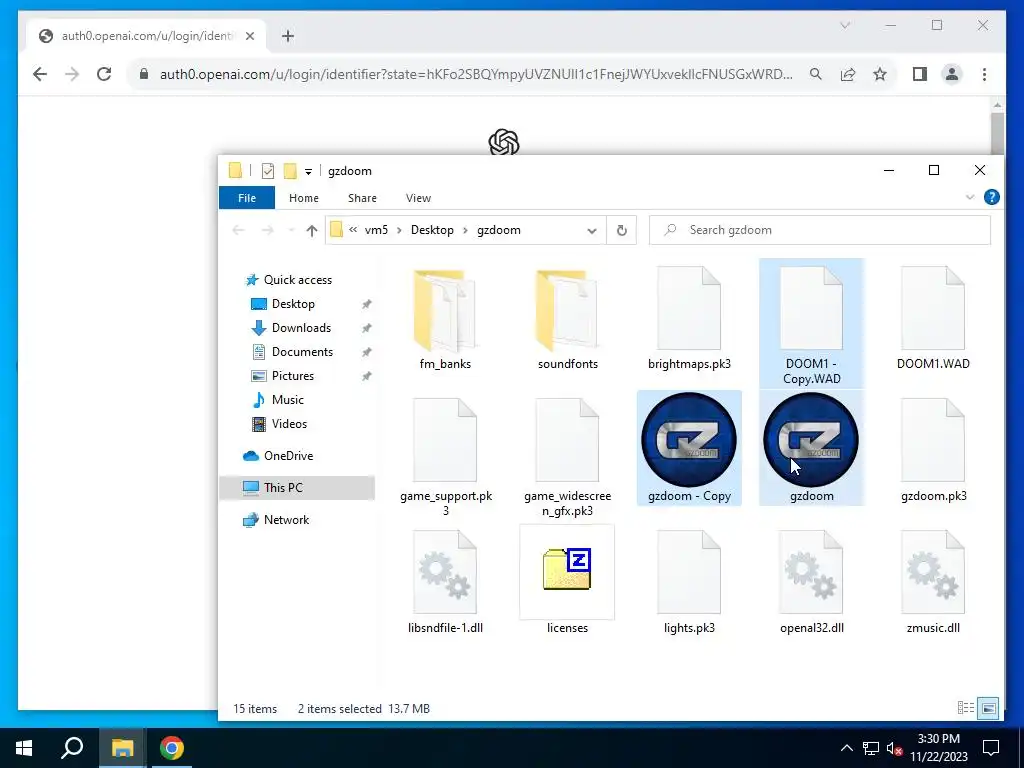Open a new Chrome tab
This screenshot has width=1024, height=768.
(287, 36)
